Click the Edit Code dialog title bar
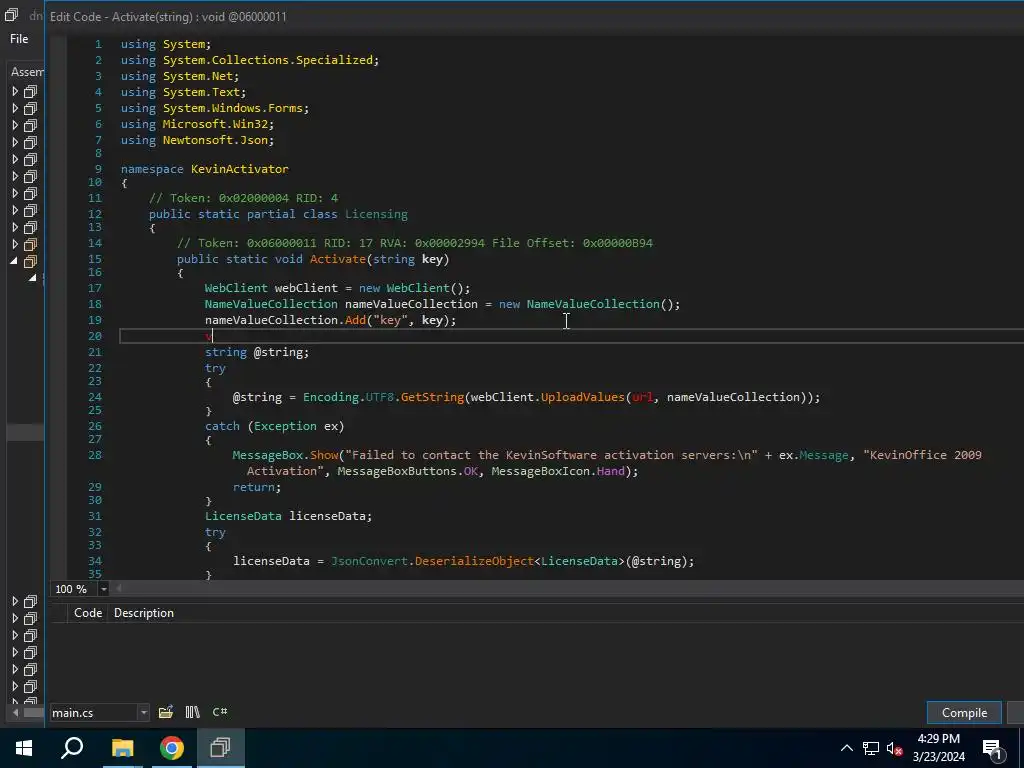Viewport: 1024px width, 768px height. pos(536,16)
